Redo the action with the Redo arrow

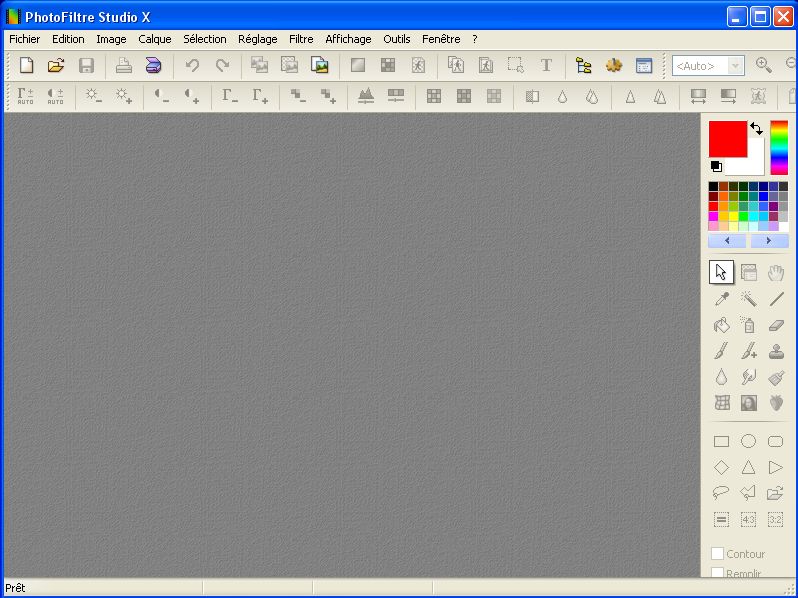click(222, 65)
